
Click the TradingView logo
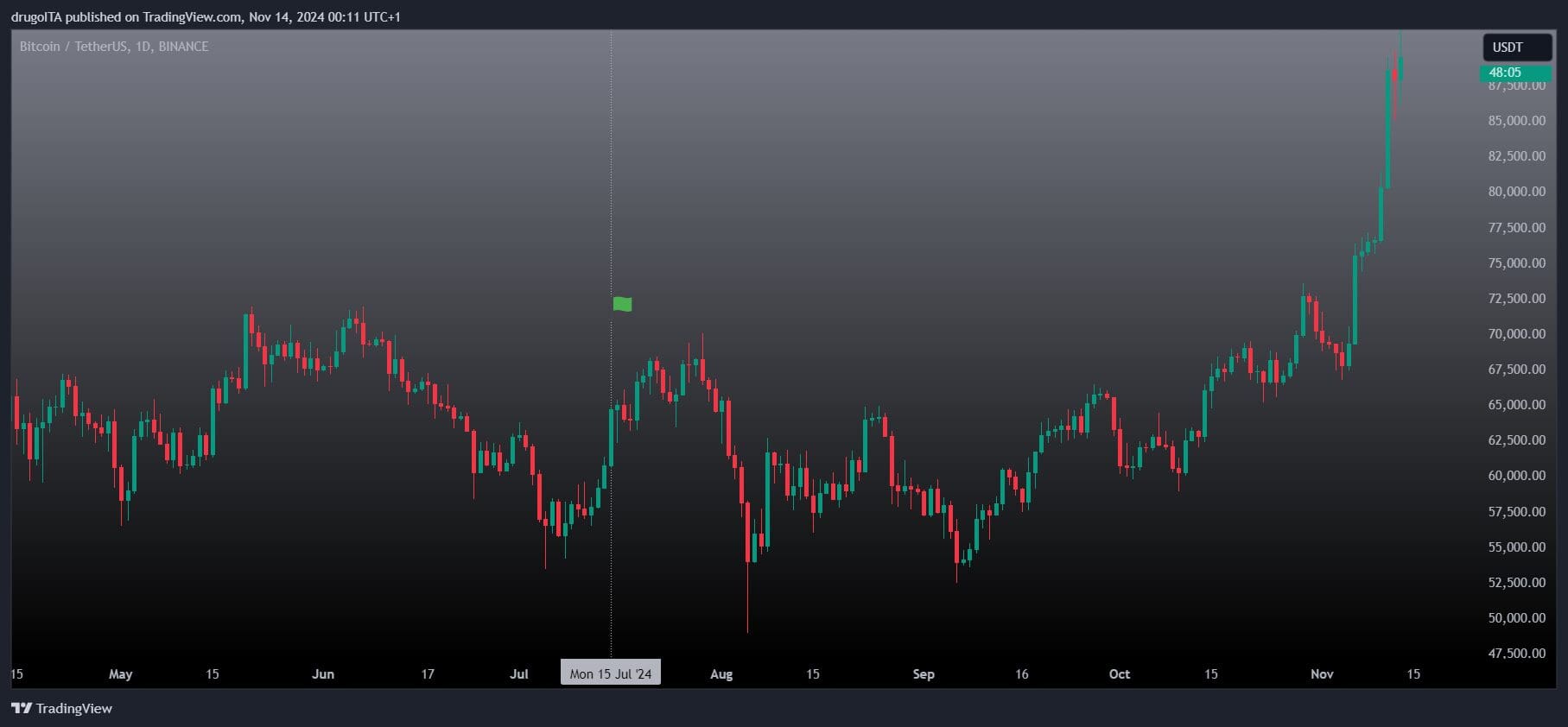[x=62, y=709]
